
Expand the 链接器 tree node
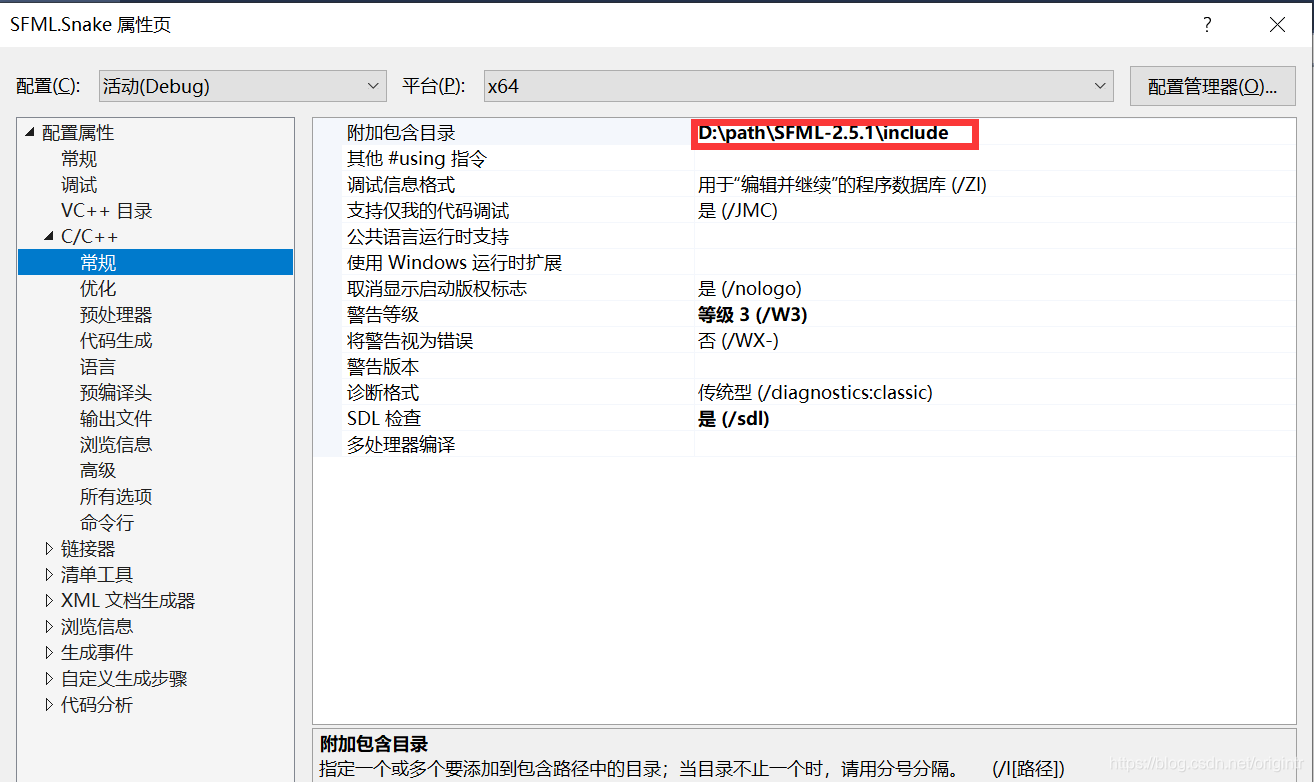[x=49, y=548]
